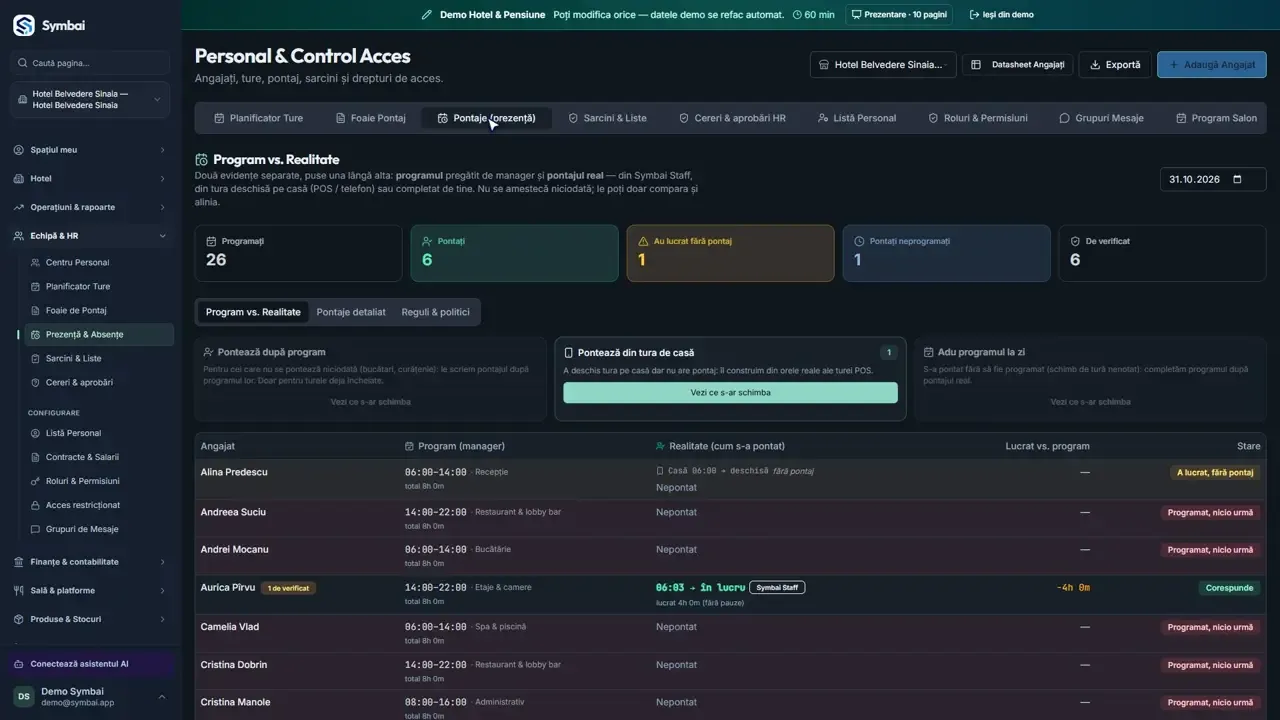
Task: Open the Prezentare 10 pagini button
Action: point(899,15)
